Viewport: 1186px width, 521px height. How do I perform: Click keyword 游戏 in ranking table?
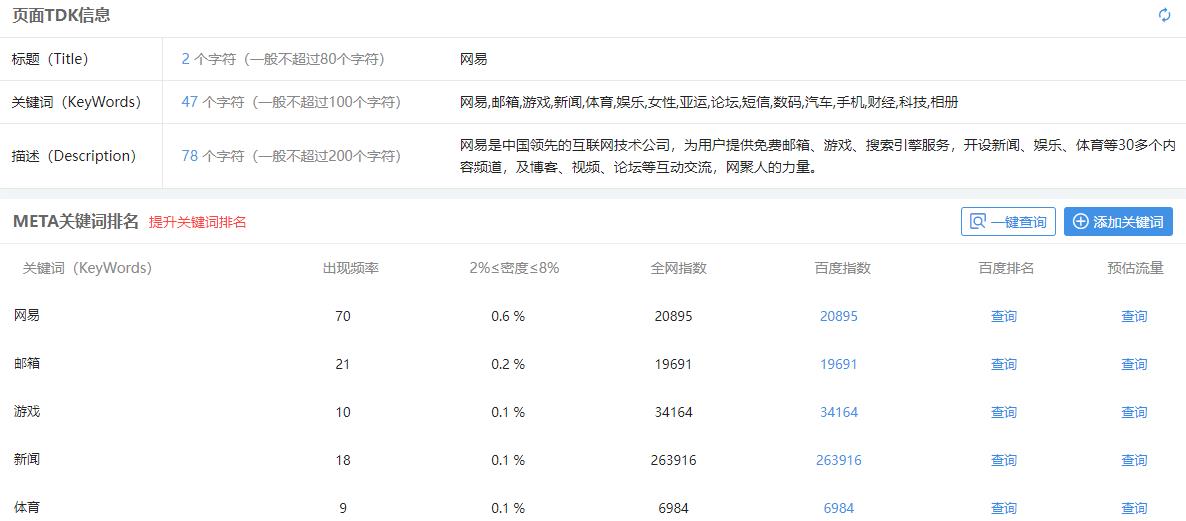click(26, 411)
